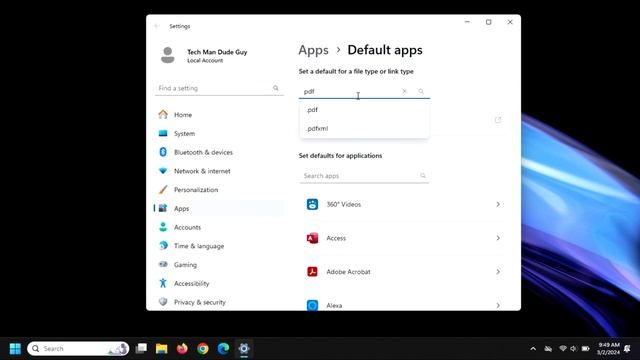640x360 pixels.
Task: Open Access default settings
Action: (403, 238)
